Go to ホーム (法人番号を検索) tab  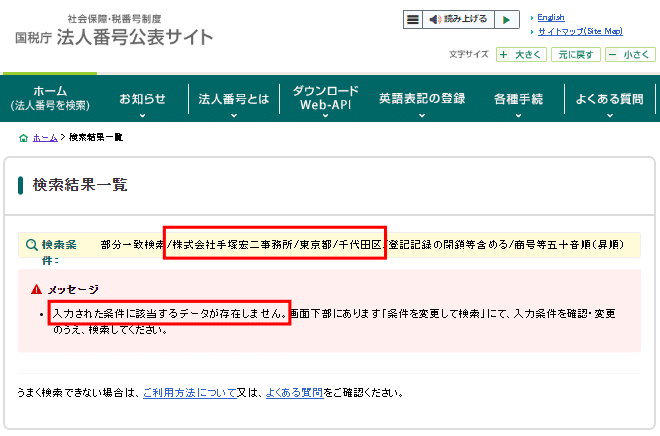(49, 99)
